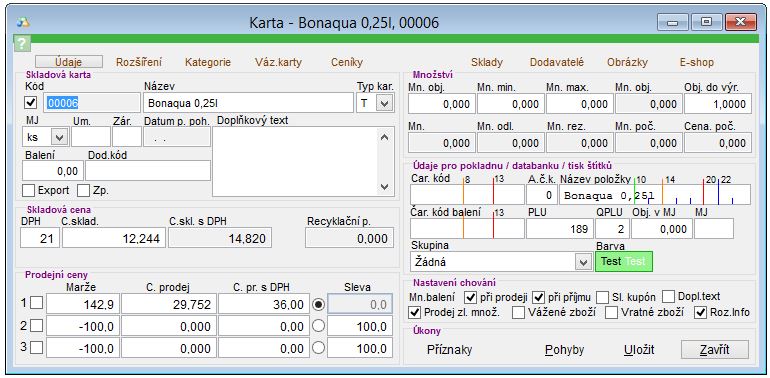
Task: Click down arrow in Doplňkový text box
Action: [x=385, y=187]
